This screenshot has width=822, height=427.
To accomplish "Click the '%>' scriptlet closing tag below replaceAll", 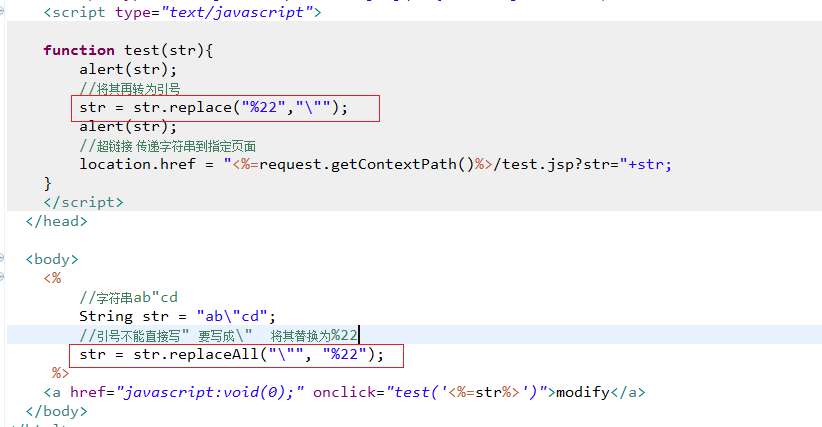I will tap(60, 373).
